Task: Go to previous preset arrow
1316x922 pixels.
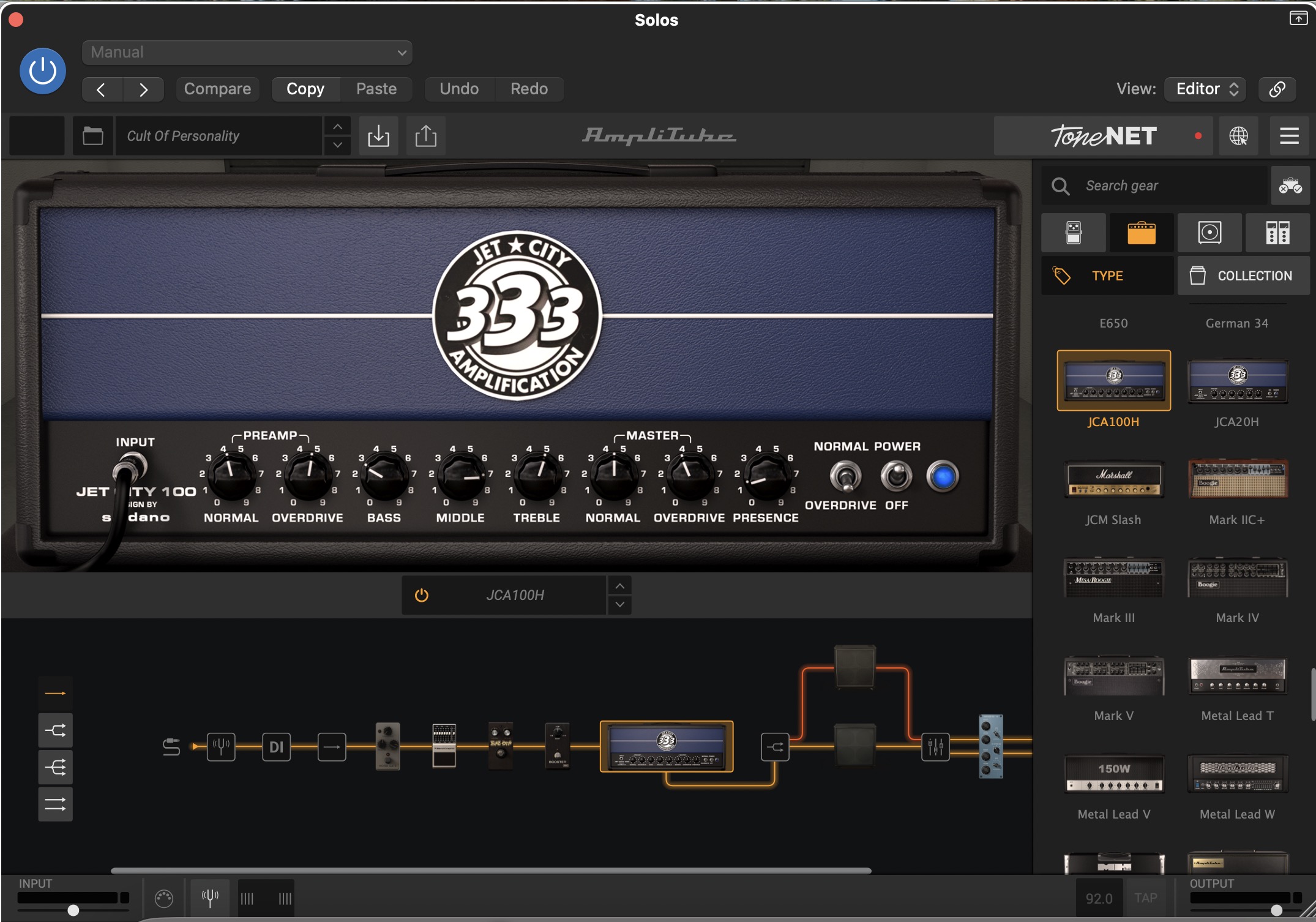Action: click(102, 89)
